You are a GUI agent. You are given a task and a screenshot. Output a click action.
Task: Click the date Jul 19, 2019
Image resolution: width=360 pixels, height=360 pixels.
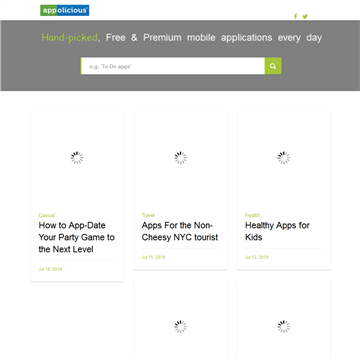pos(50,269)
